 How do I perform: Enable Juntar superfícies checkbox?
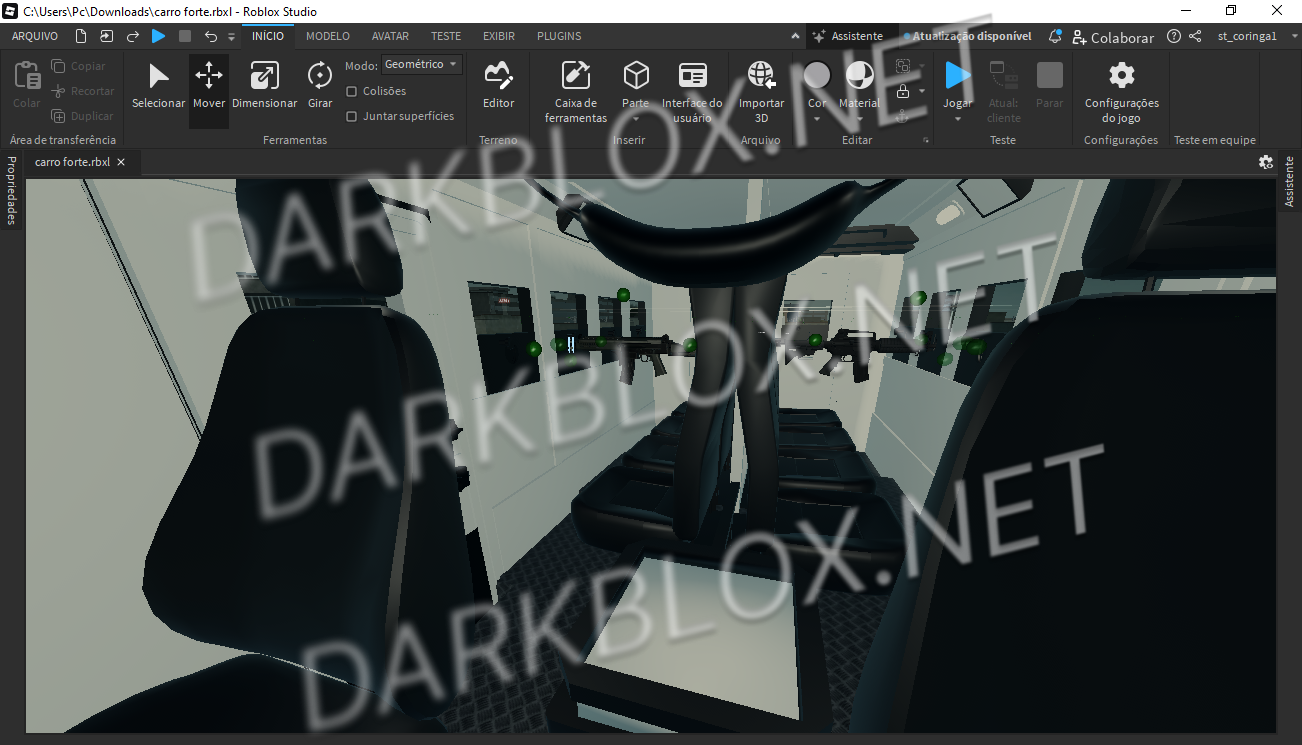(x=351, y=116)
